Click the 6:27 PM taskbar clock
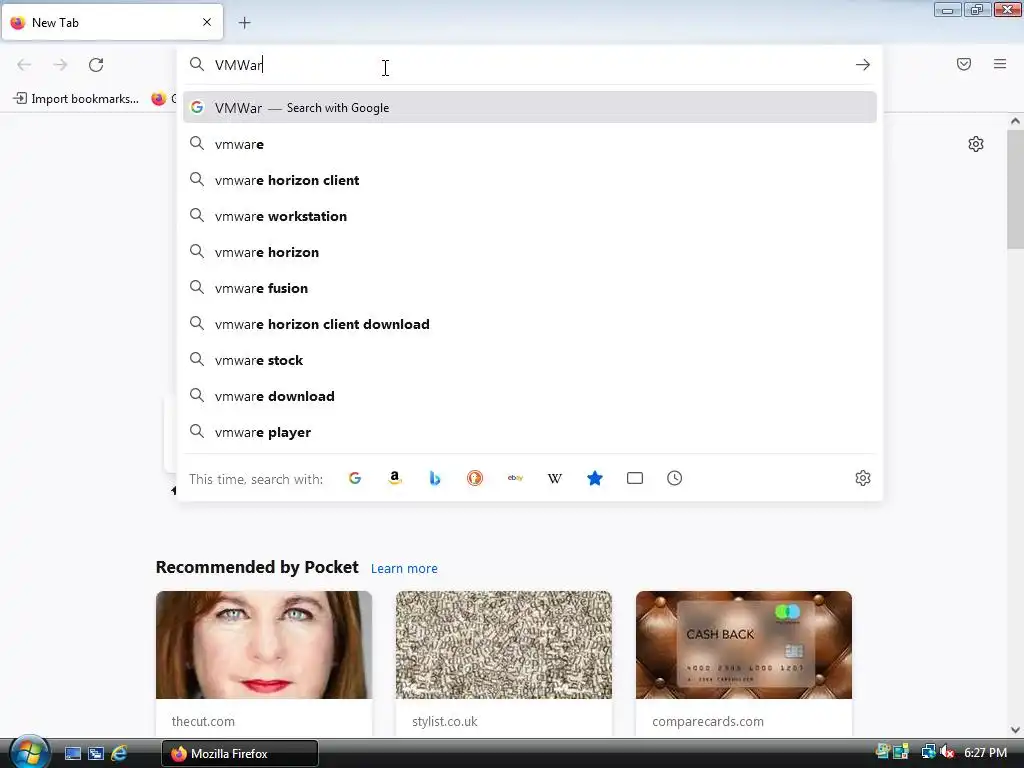Screen dimensions: 1024x768 (x=985, y=752)
